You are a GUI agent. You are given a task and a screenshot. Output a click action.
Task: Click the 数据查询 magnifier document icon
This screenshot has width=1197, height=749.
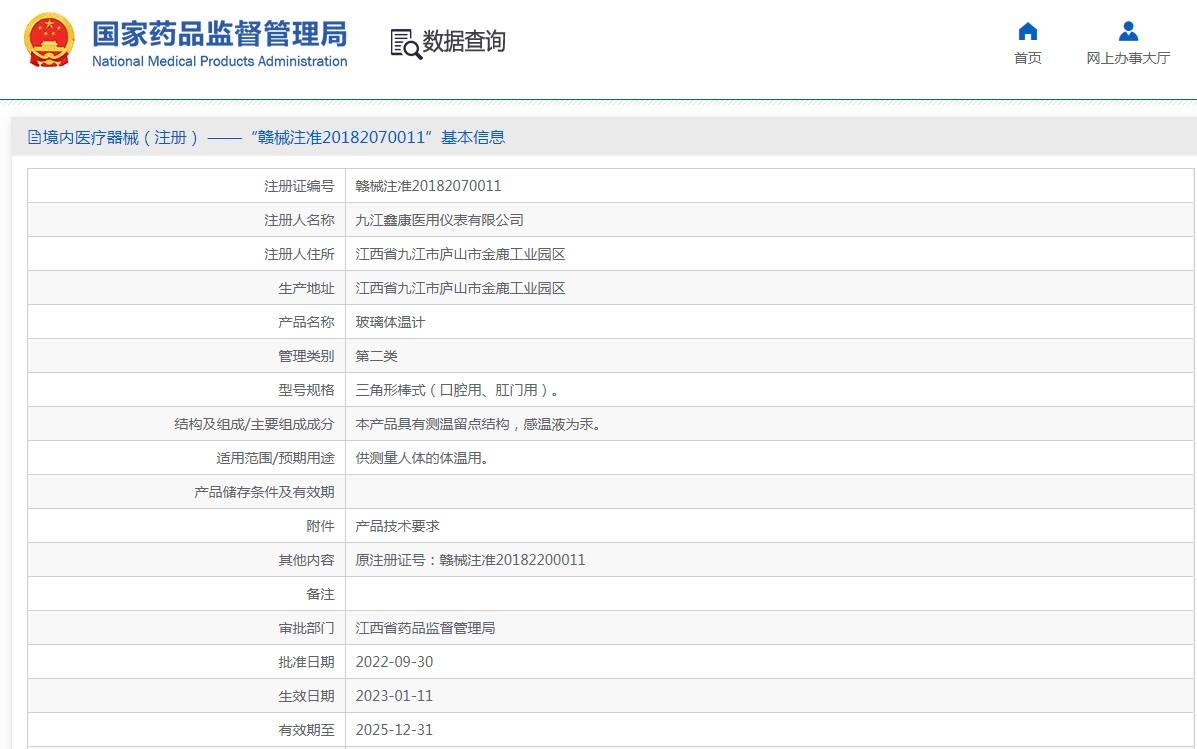pyautogui.click(x=405, y=44)
